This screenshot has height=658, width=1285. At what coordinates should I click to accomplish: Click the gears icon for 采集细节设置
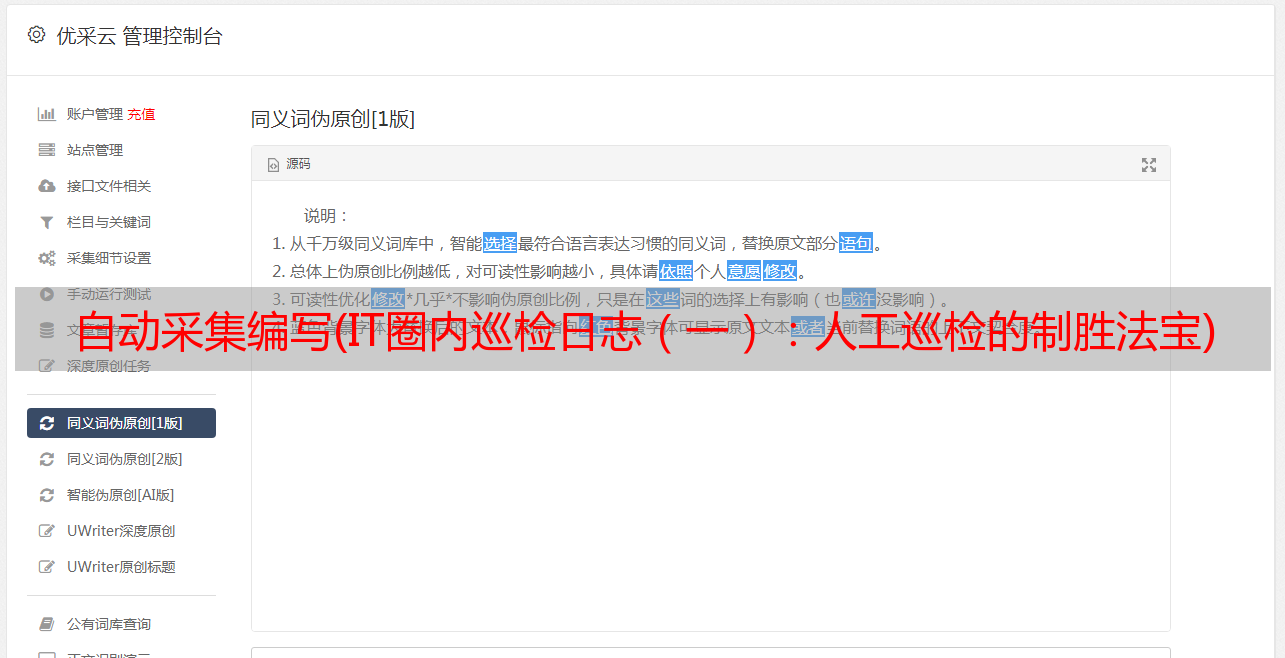pyautogui.click(x=46, y=258)
